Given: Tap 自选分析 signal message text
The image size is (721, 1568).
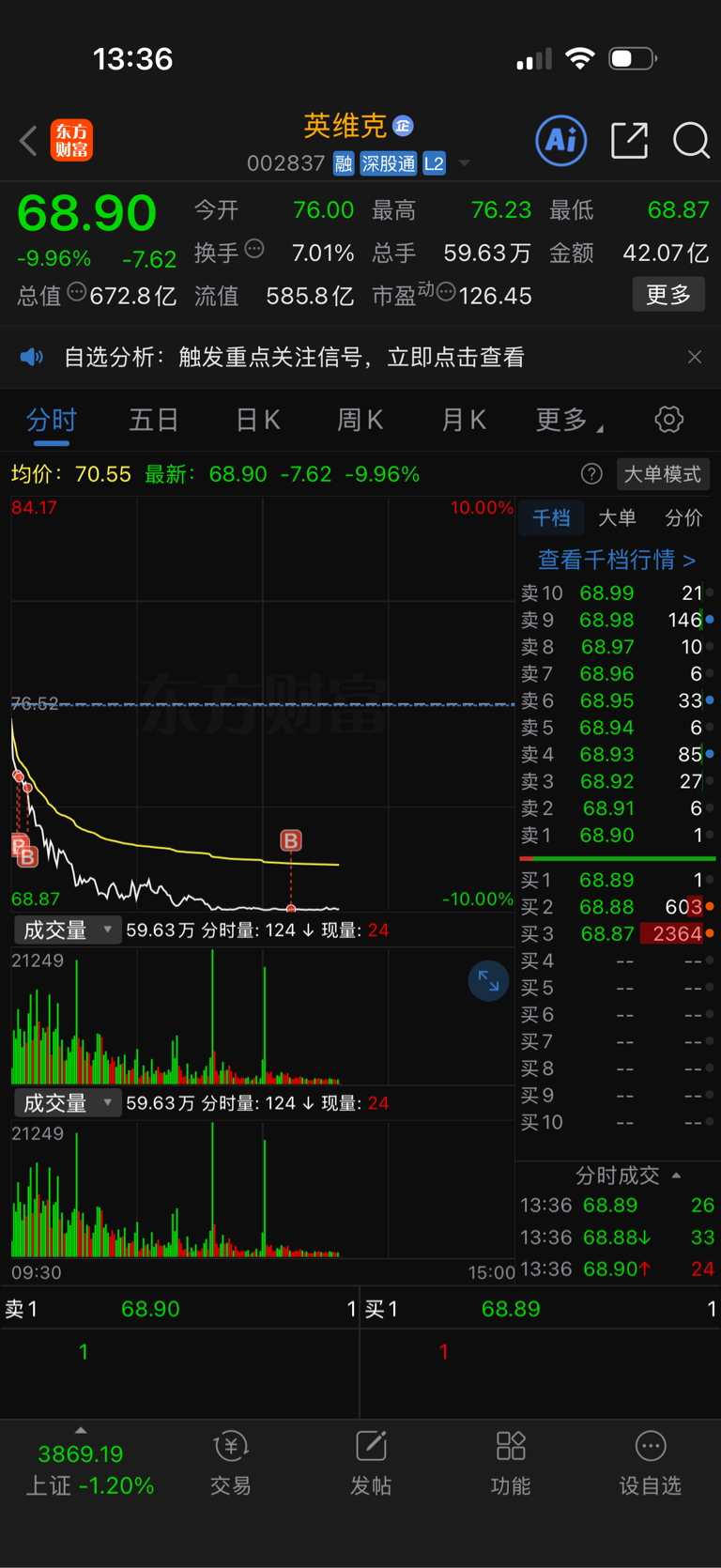Looking at the screenshot, I should [x=294, y=357].
